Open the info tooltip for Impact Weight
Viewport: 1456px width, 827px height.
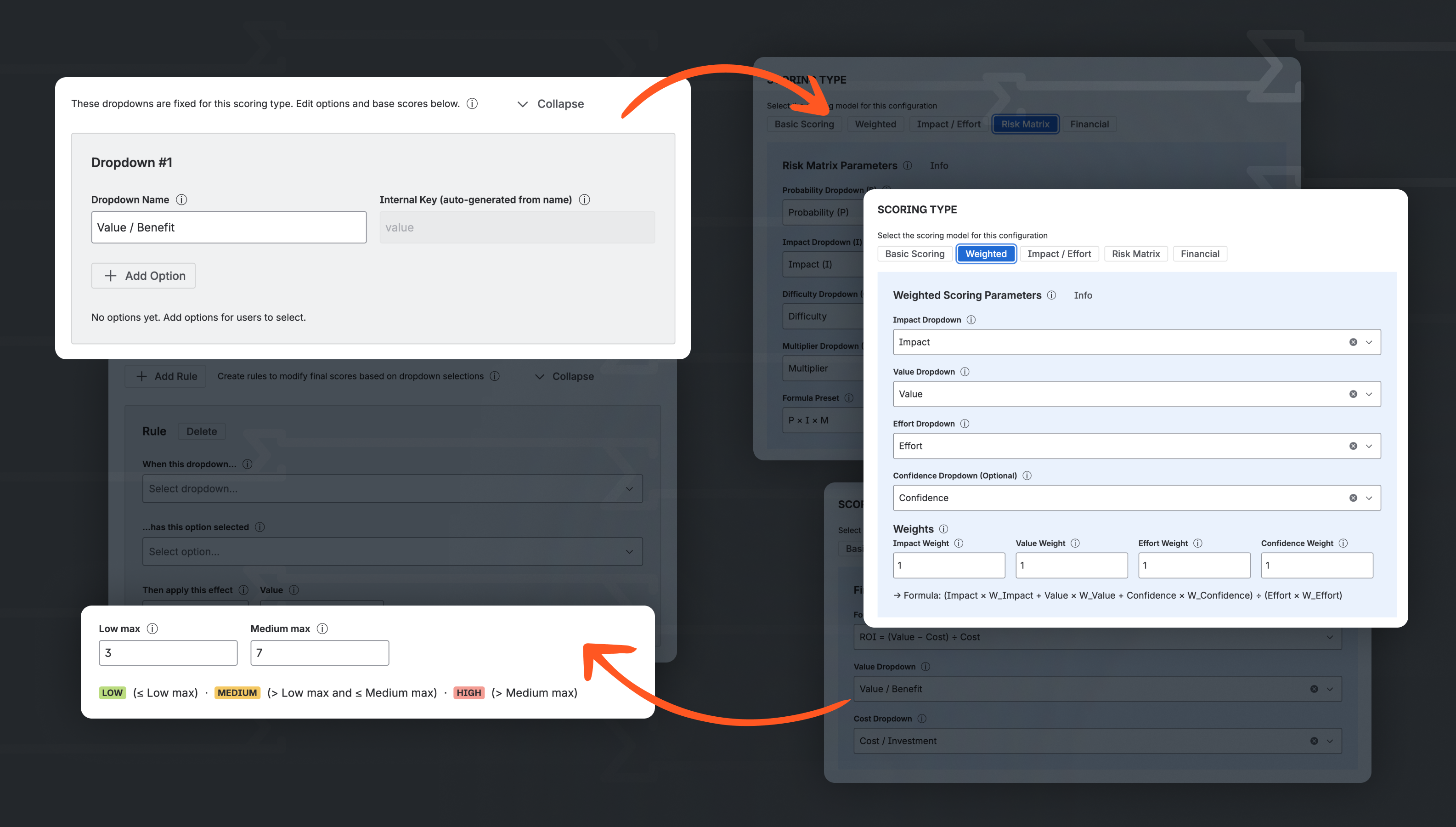959,543
